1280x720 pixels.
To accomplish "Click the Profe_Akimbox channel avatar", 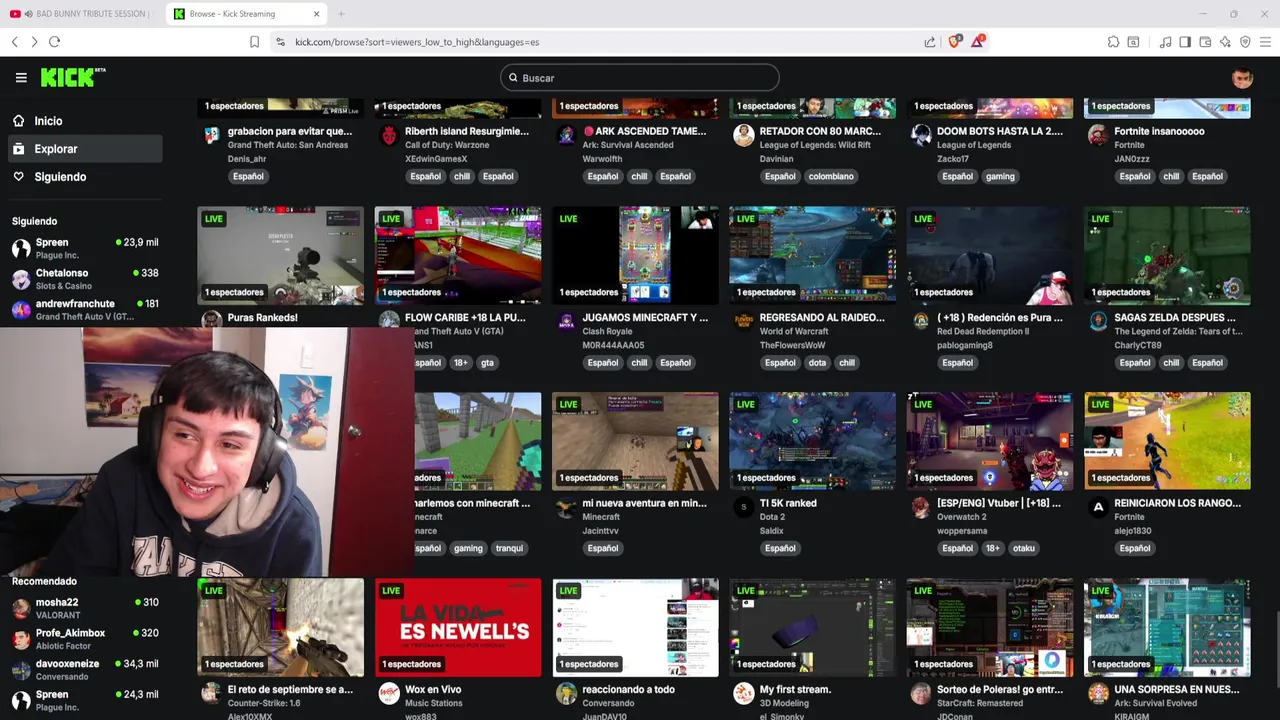I will (x=21, y=639).
